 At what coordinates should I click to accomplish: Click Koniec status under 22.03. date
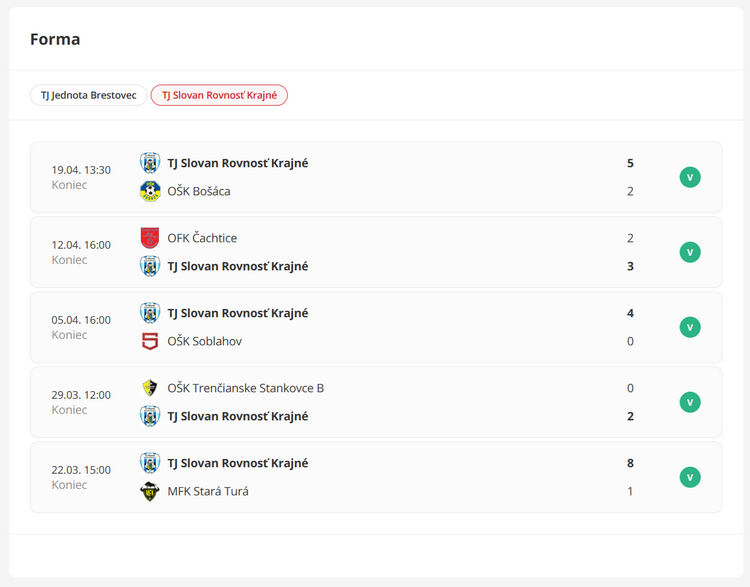point(69,485)
